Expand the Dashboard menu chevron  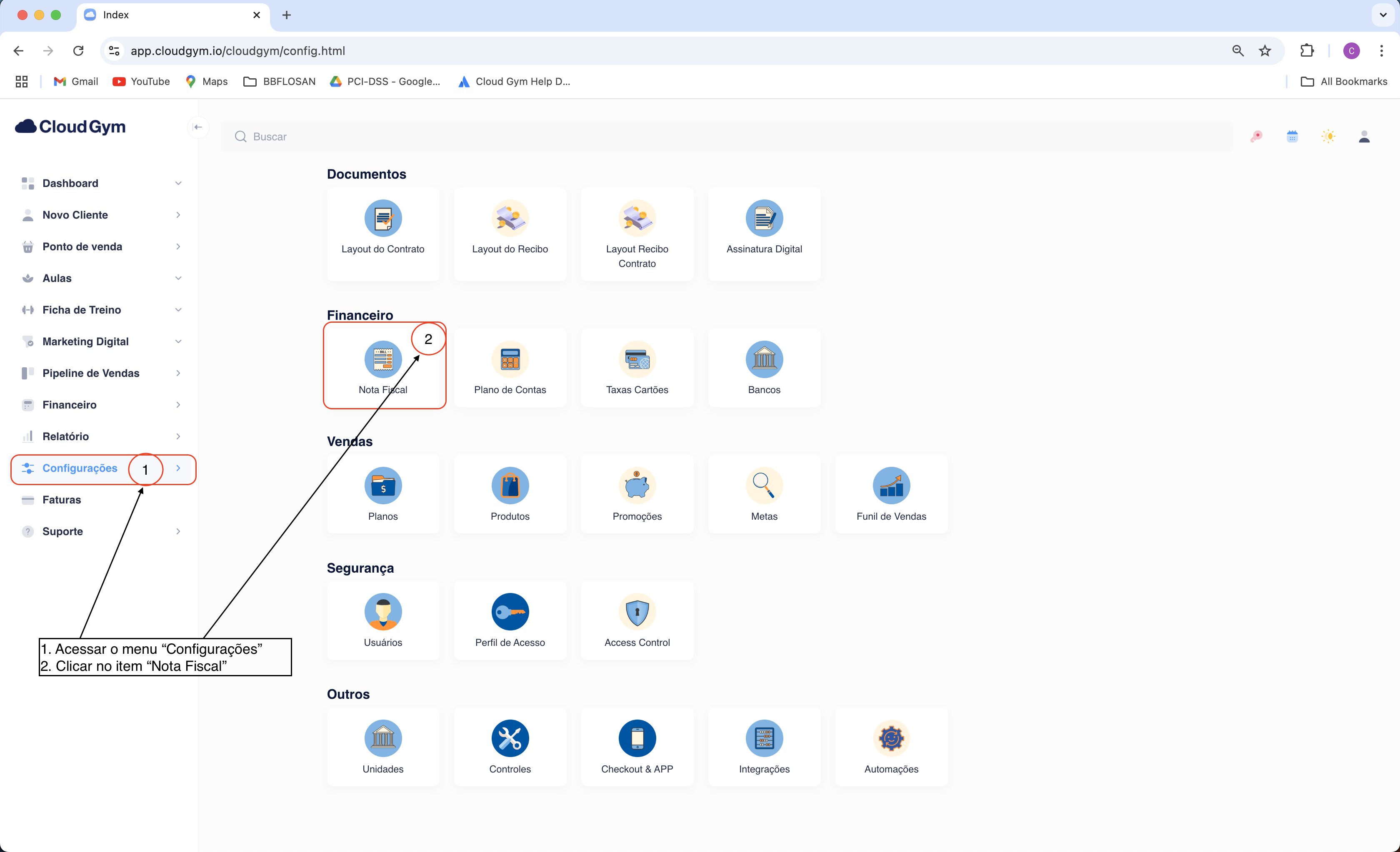pos(178,184)
